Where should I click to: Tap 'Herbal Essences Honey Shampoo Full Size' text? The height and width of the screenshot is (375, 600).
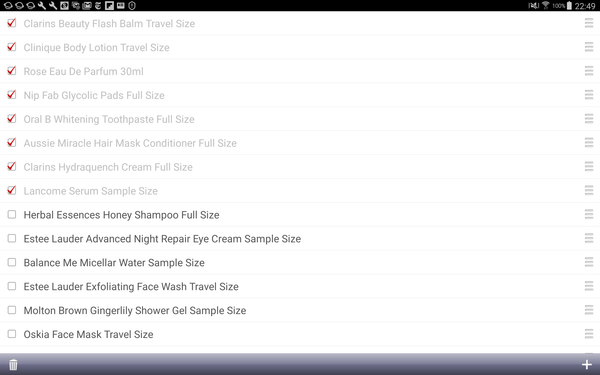(121, 215)
